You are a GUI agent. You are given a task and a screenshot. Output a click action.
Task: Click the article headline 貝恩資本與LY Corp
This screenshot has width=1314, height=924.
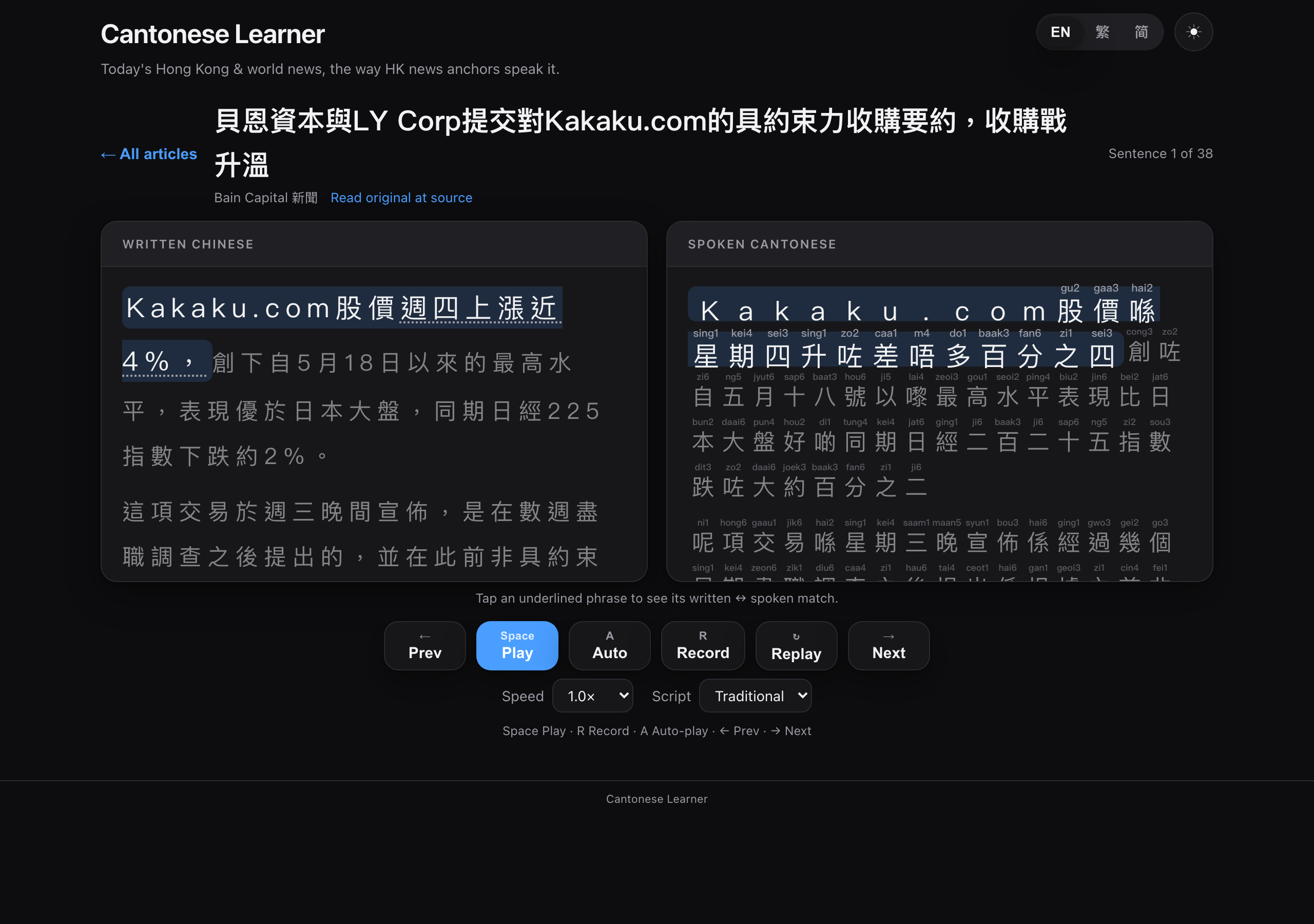[x=641, y=143]
